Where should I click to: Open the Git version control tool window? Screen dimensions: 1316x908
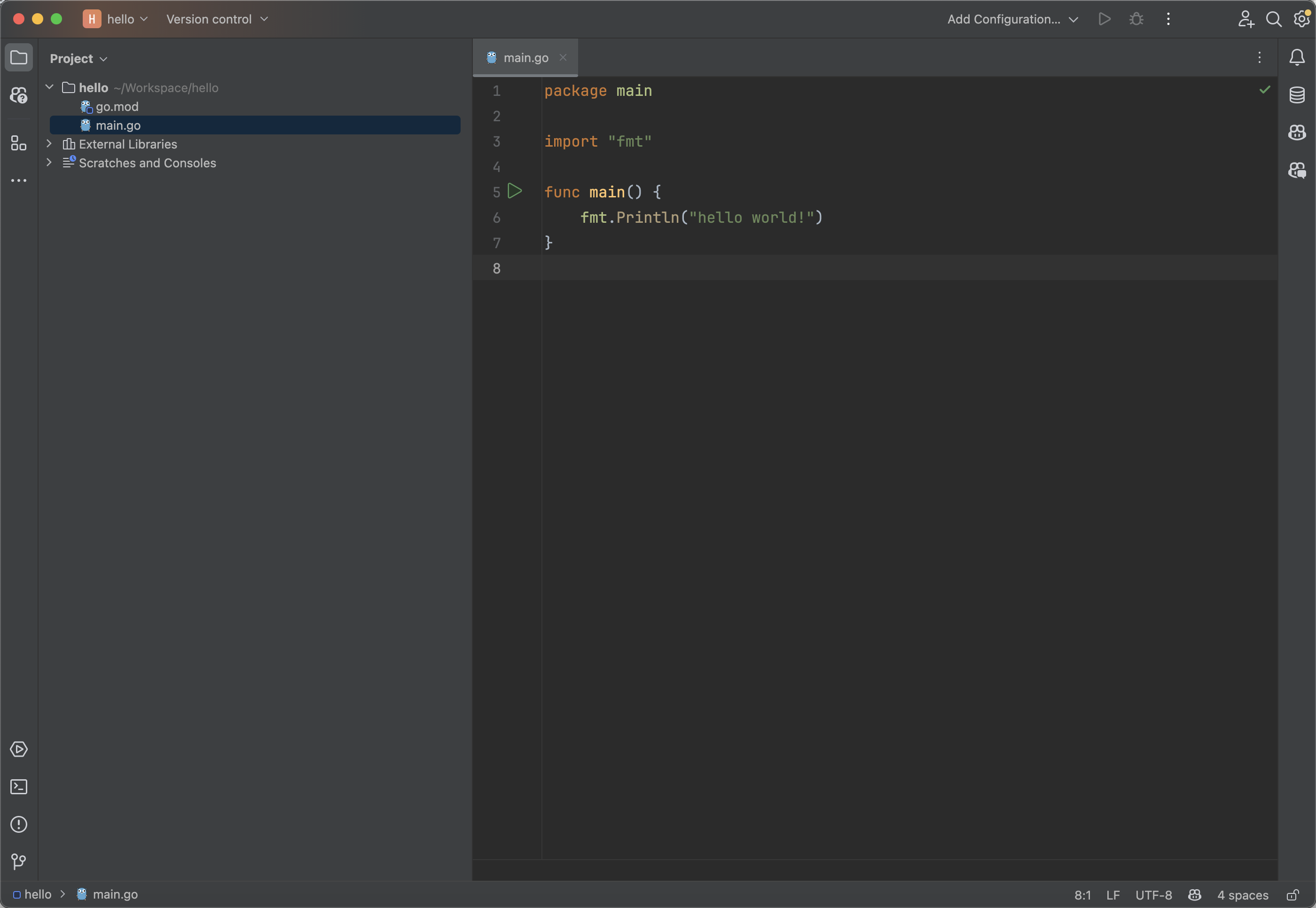[x=19, y=861]
